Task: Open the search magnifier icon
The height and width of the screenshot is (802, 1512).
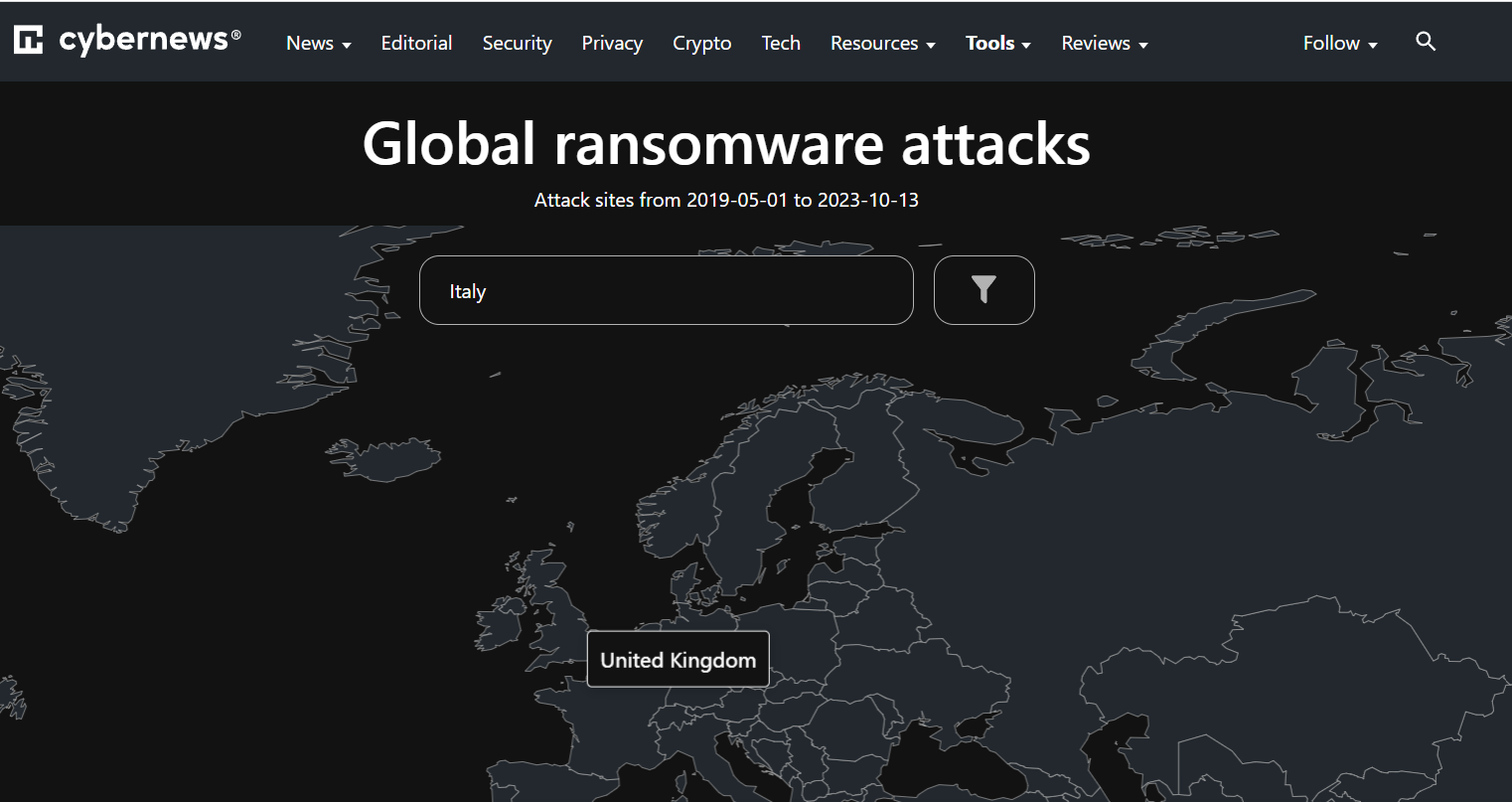Action: tap(1426, 42)
